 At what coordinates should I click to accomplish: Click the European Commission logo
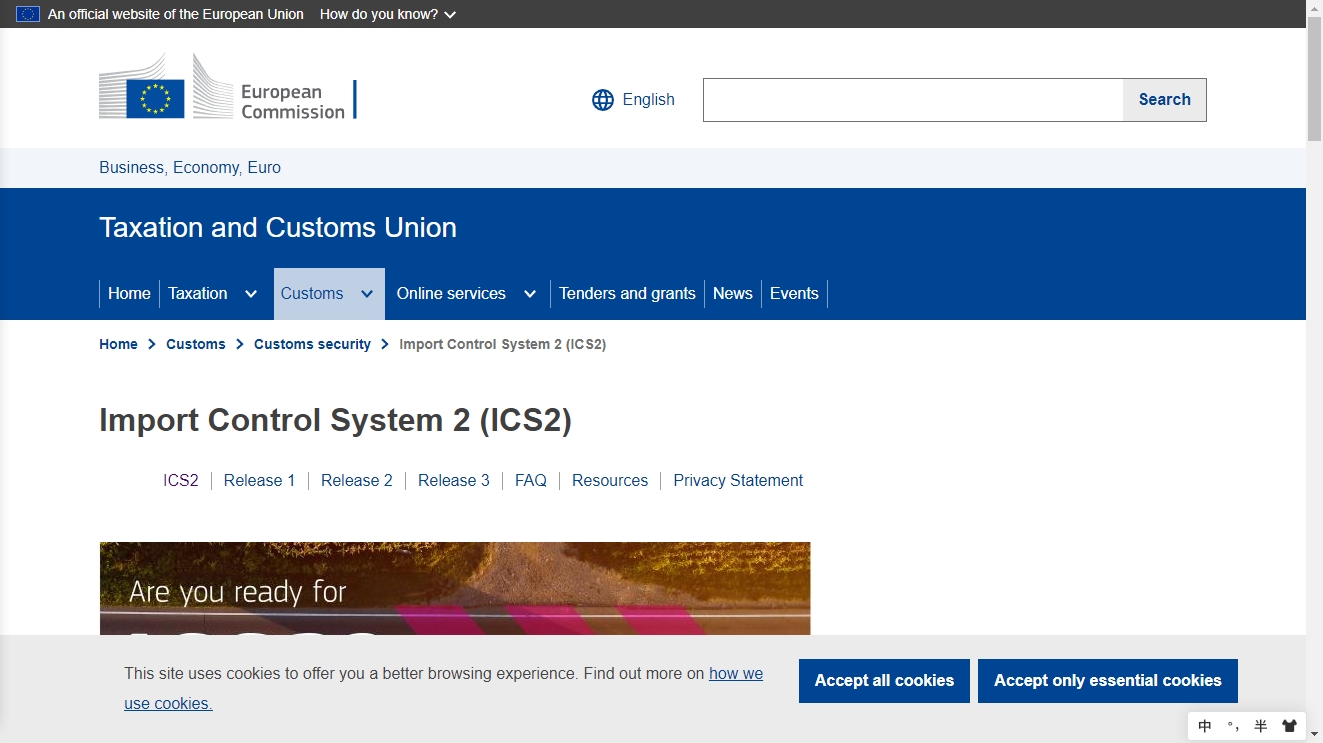tap(227, 87)
